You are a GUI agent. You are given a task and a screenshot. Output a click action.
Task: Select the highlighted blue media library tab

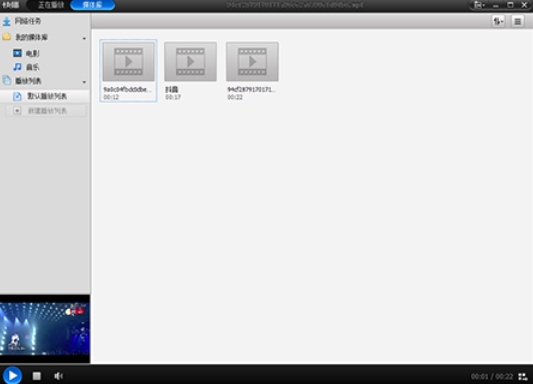[92, 5]
